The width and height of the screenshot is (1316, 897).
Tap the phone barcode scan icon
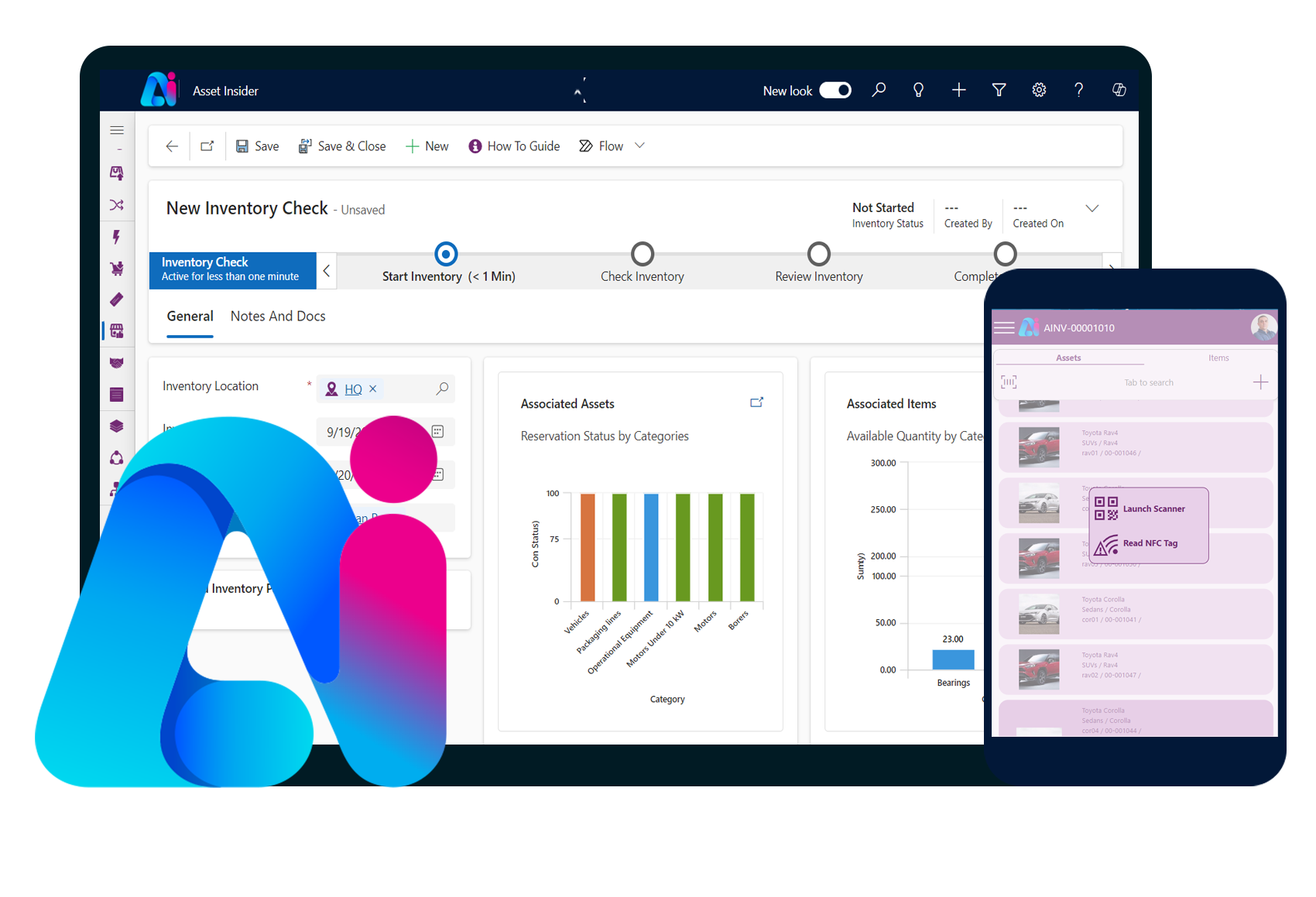(1009, 382)
